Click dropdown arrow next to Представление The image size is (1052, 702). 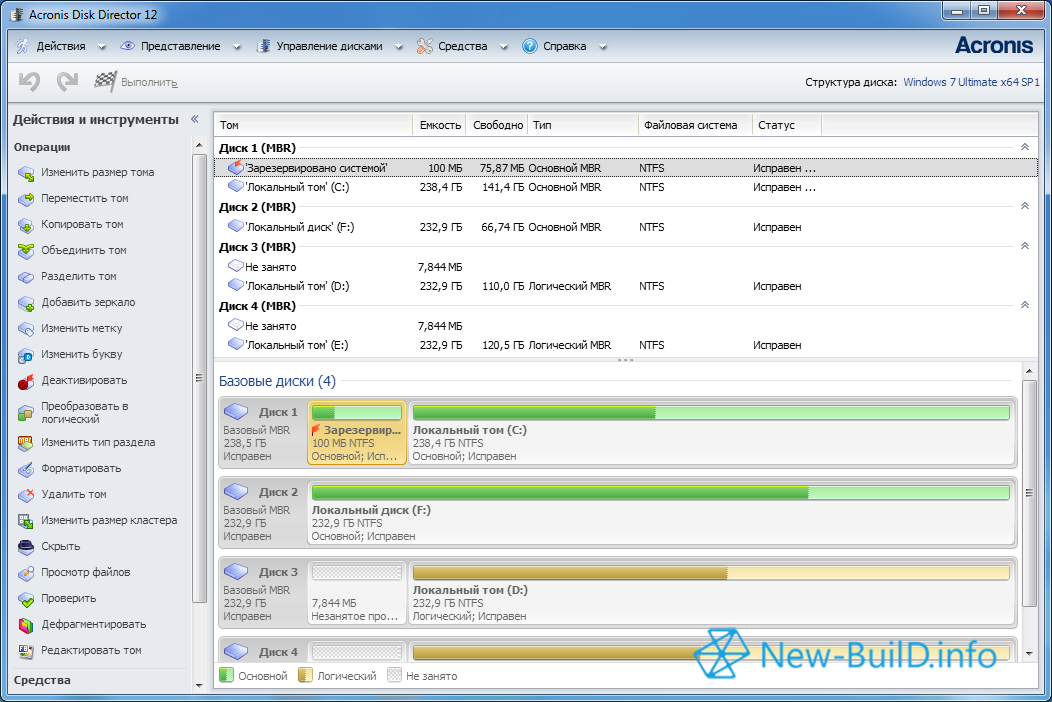[x=236, y=47]
